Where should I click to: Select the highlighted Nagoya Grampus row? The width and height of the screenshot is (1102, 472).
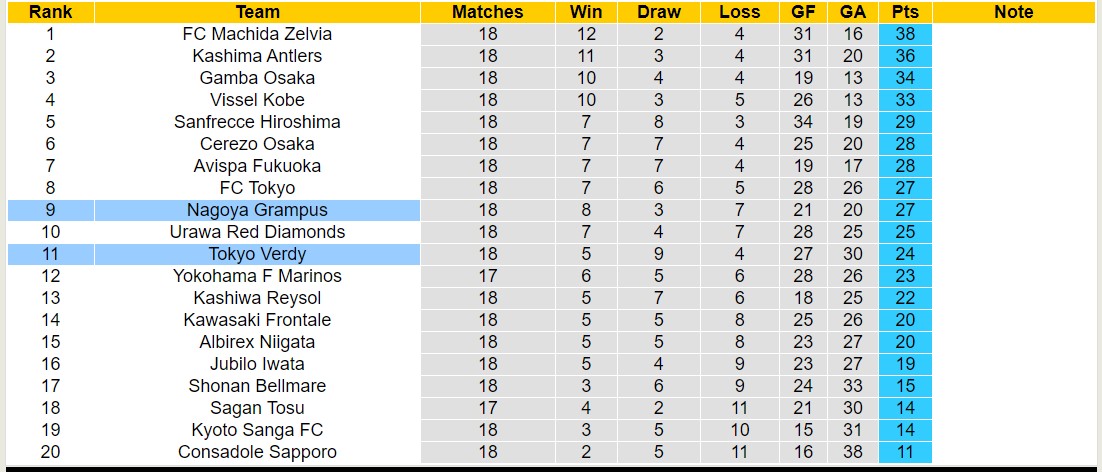pos(257,210)
